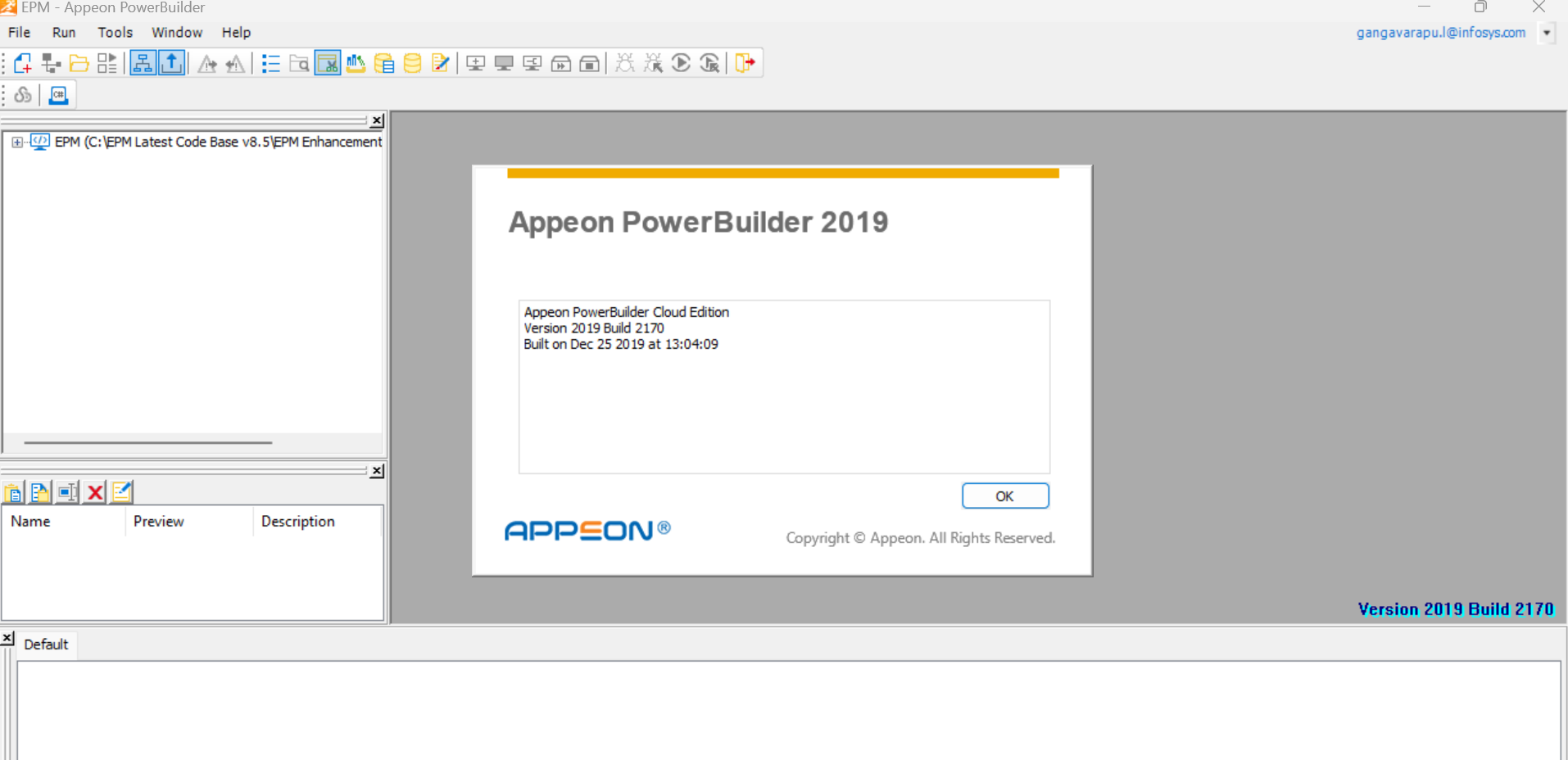This screenshot has width=1568, height=760.
Task: Open the Tools menu
Action: pyautogui.click(x=115, y=33)
